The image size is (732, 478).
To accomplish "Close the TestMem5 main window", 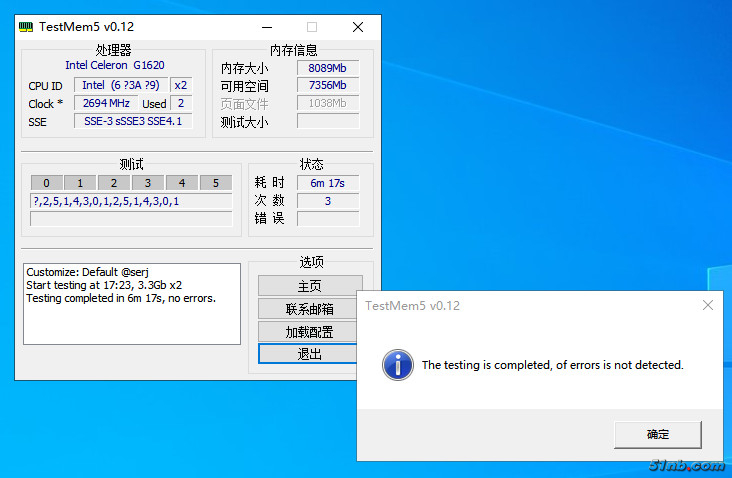I will [358, 27].
